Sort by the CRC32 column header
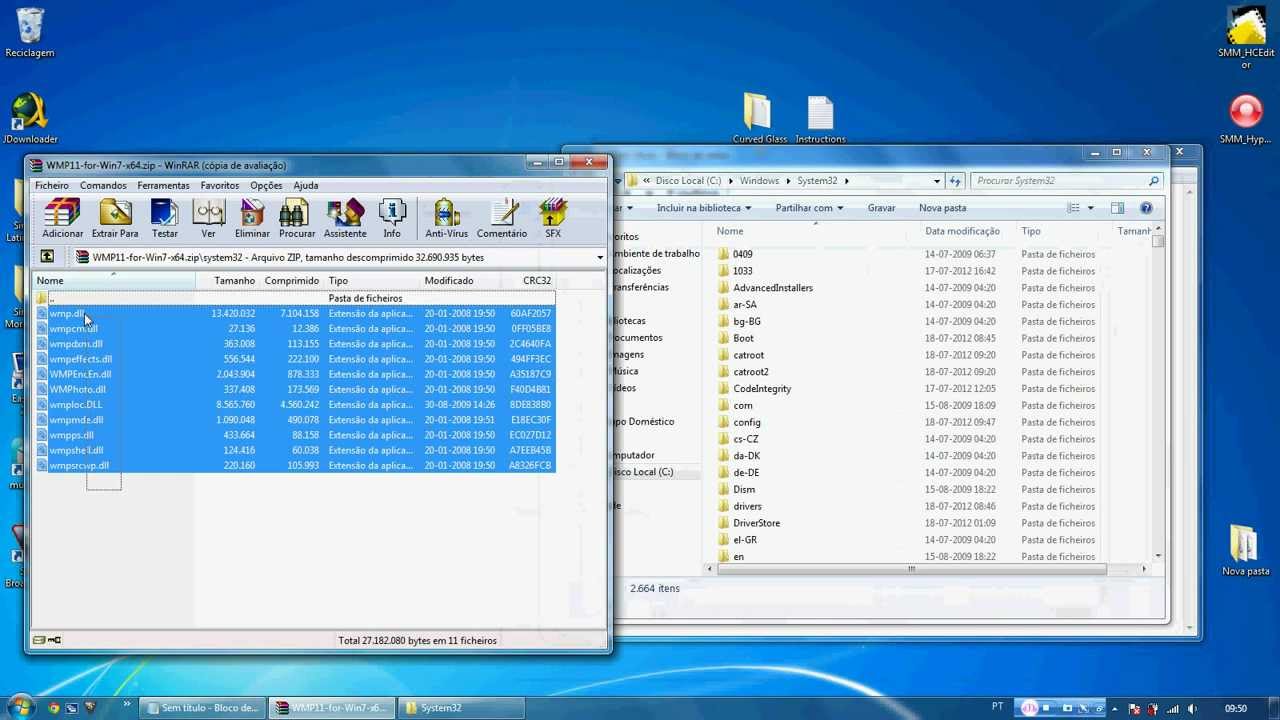Image resolution: width=1280 pixels, height=720 pixels. coord(530,281)
